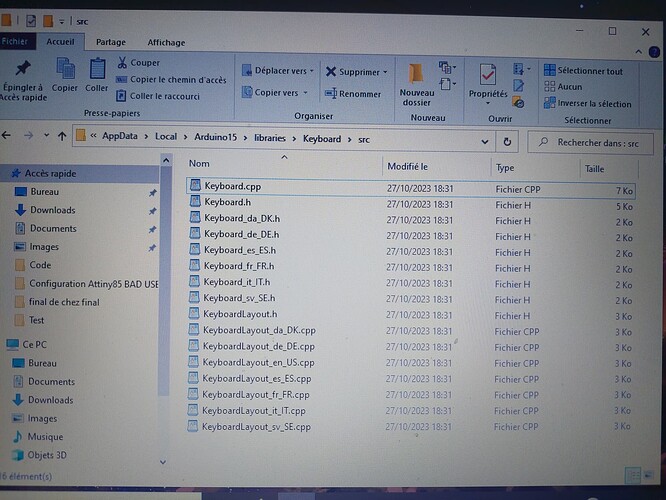Open Configuration Attiny85 BAD USB folder
This screenshot has height=500, width=666.
tap(94, 284)
